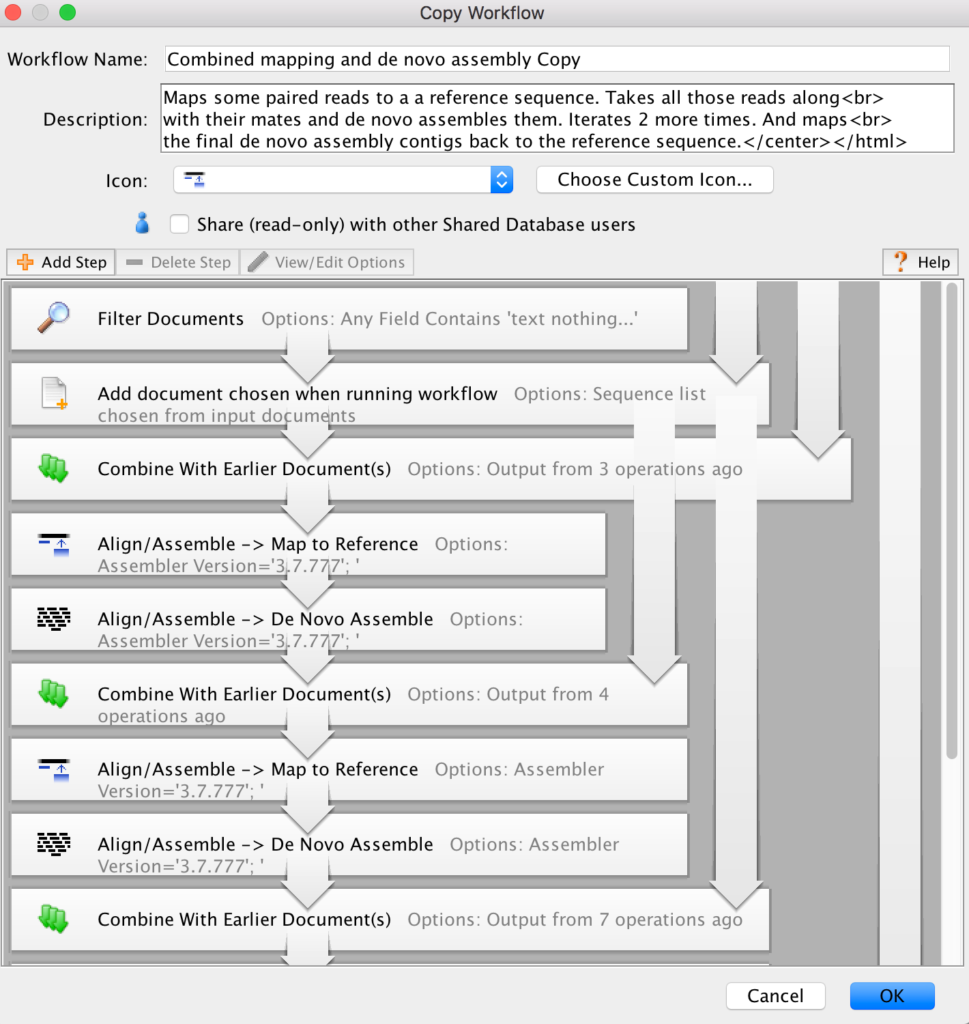The width and height of the screenshot is (969, 1024).
Task: Click the second De Novo Assemble icon
Action: (x=52, y=843)
